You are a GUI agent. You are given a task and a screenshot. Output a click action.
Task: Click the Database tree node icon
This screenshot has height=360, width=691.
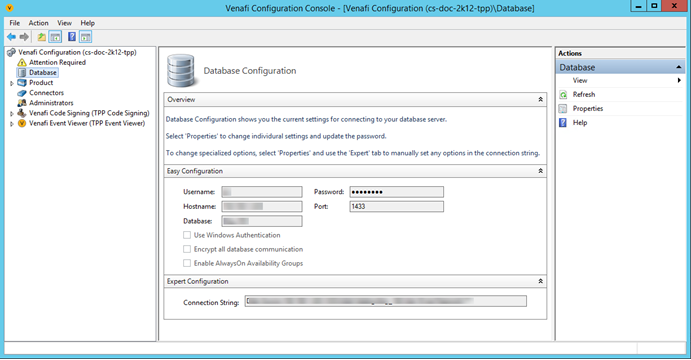(22, 73)
